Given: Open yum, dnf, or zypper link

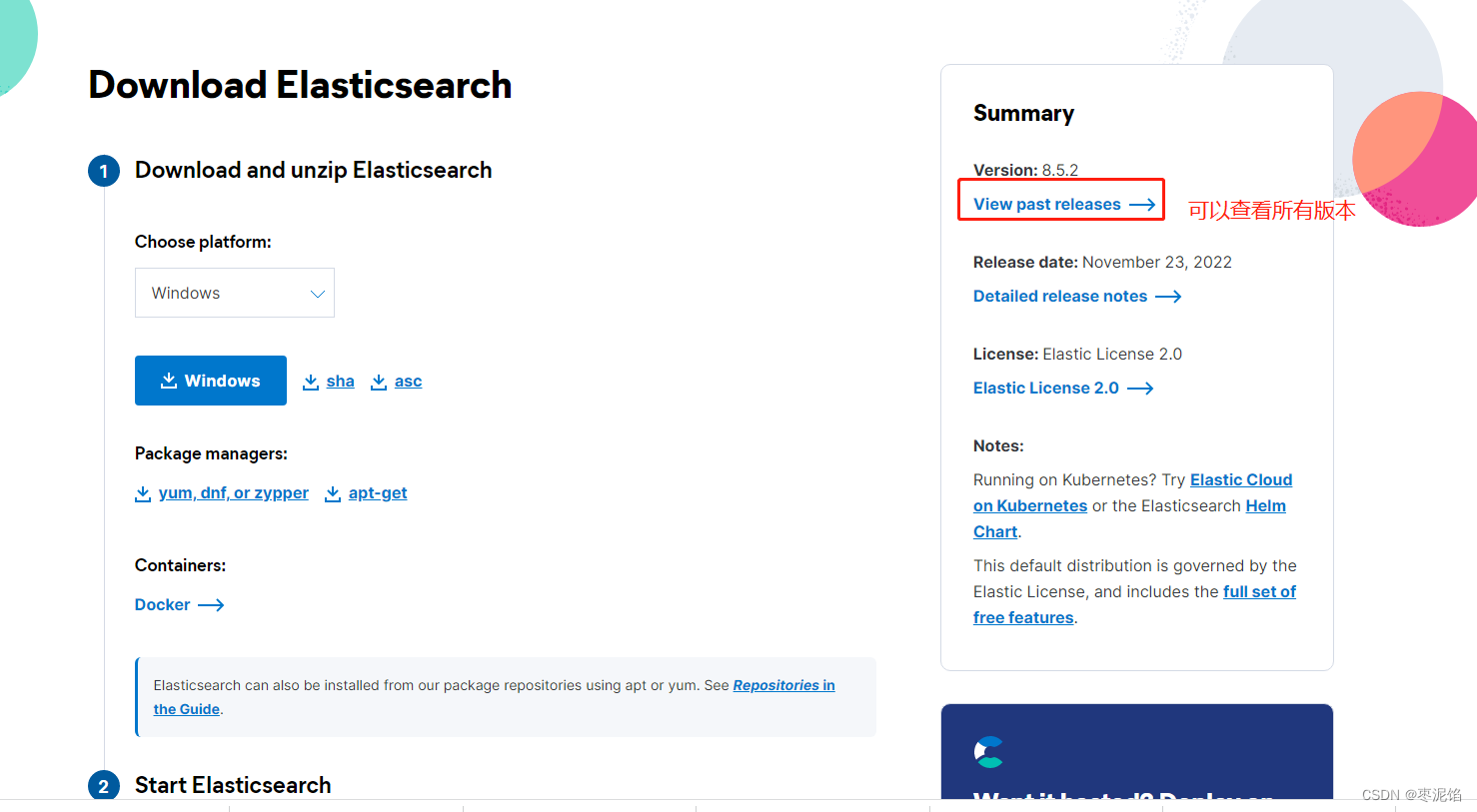Looking at the screenshot, I should point(234,493).
